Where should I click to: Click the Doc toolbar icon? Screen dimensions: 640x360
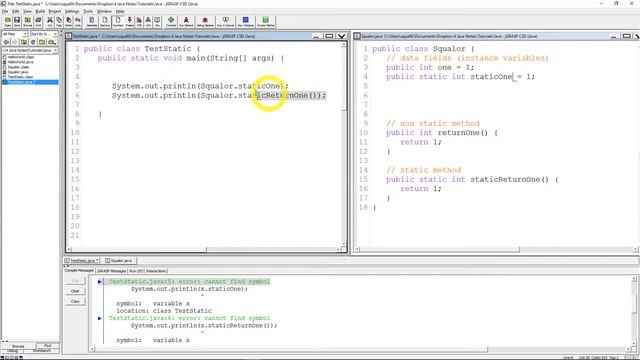[x=157, y=22]
